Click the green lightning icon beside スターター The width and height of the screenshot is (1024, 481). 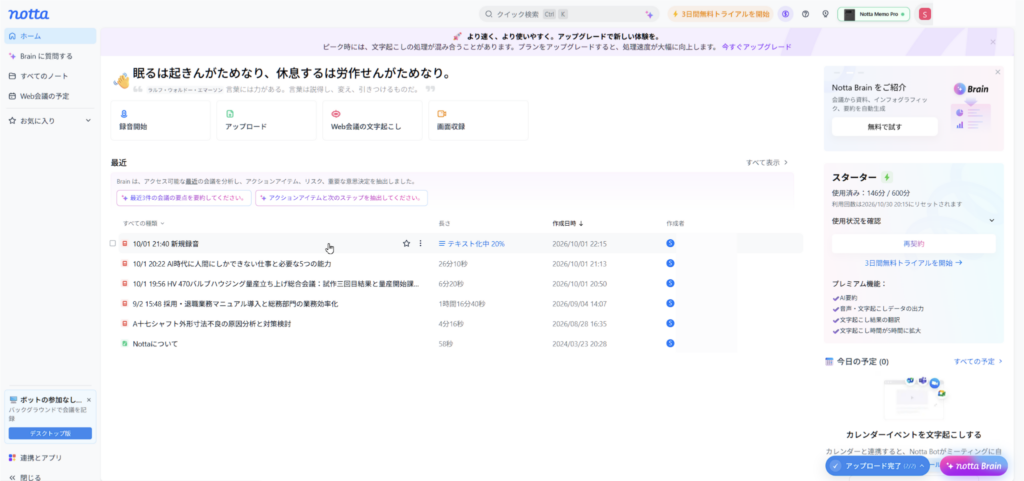pos(886,177)
